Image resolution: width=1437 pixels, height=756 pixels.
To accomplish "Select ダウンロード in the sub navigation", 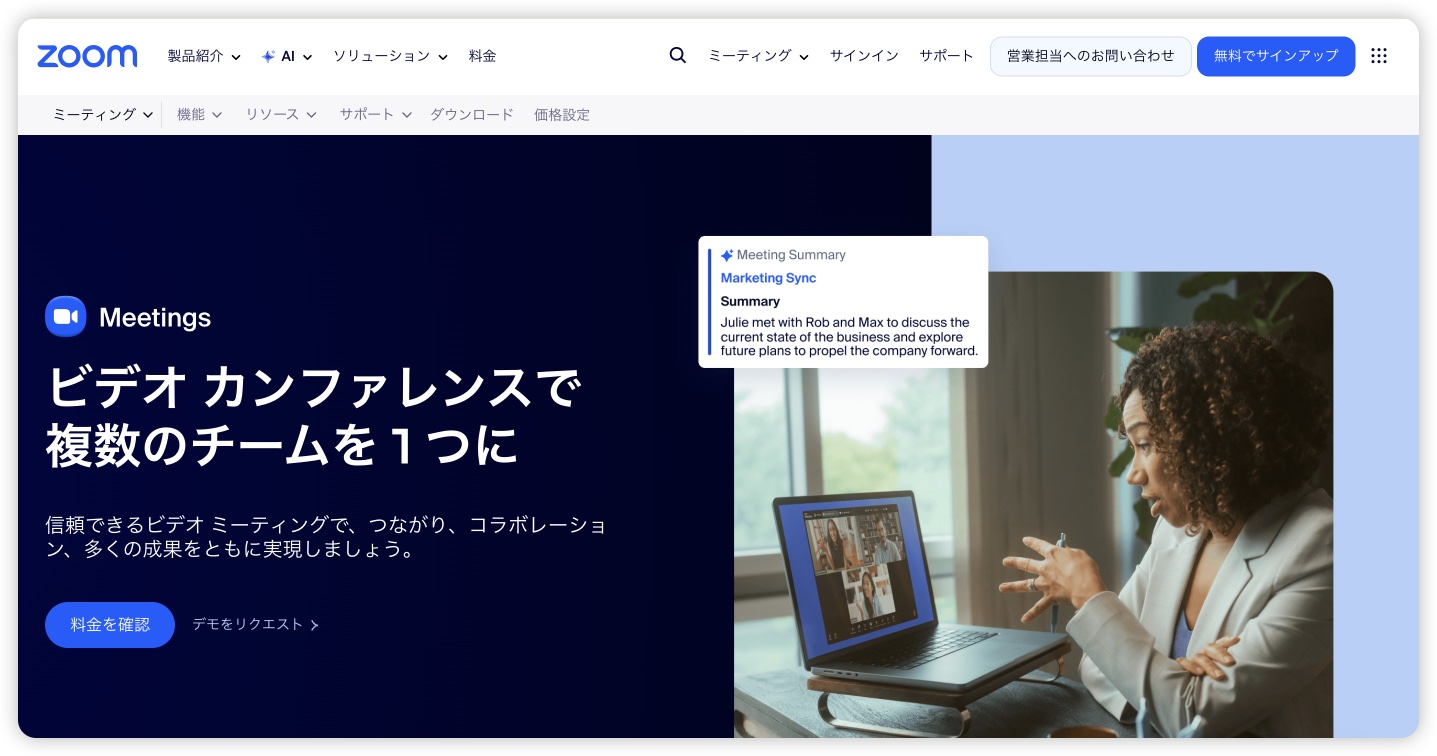I will [x=471, y=115].
